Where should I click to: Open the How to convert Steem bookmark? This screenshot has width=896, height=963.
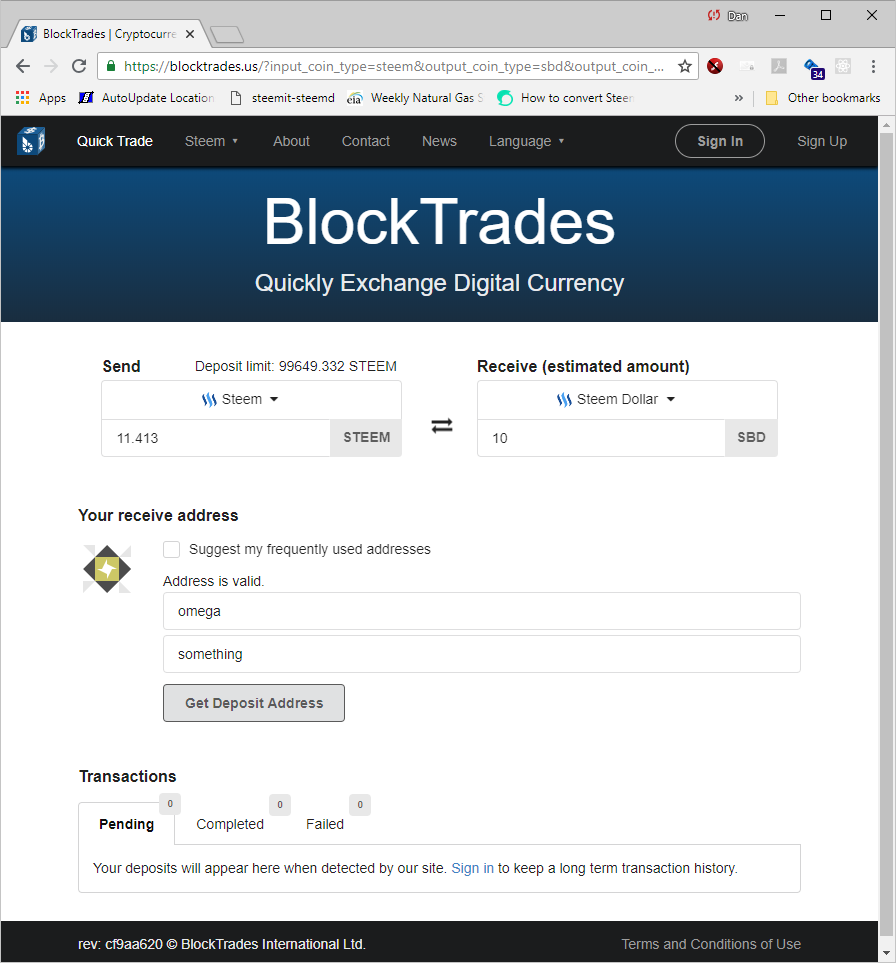click(565, 98)
